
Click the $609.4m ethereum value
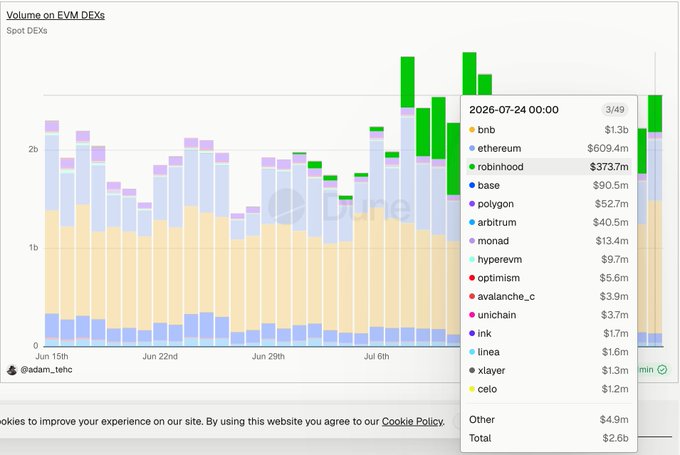point(608,148)
